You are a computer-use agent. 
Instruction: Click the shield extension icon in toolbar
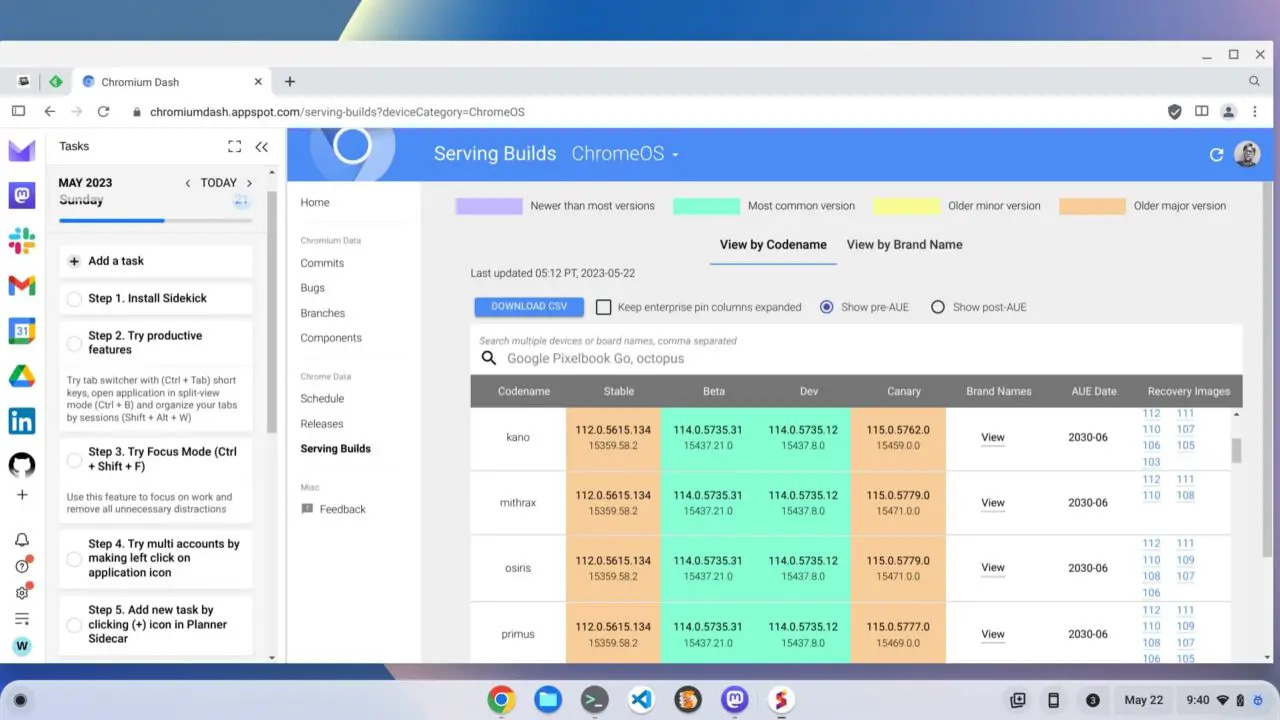coord(1175,112)
